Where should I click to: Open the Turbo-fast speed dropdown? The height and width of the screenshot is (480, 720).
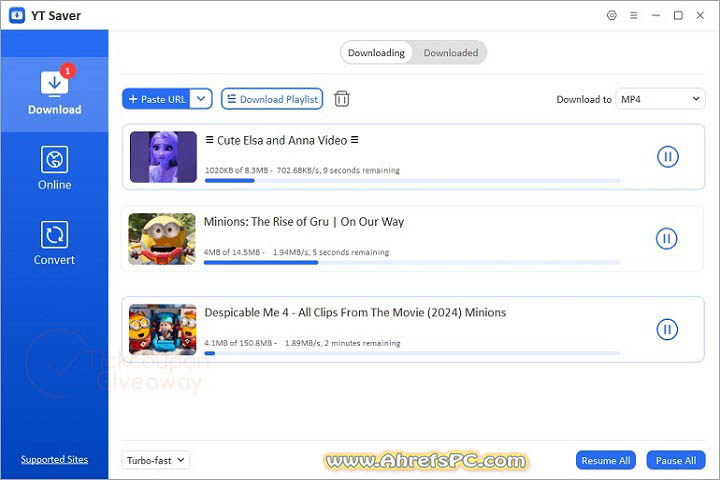(x=156, y=460)
